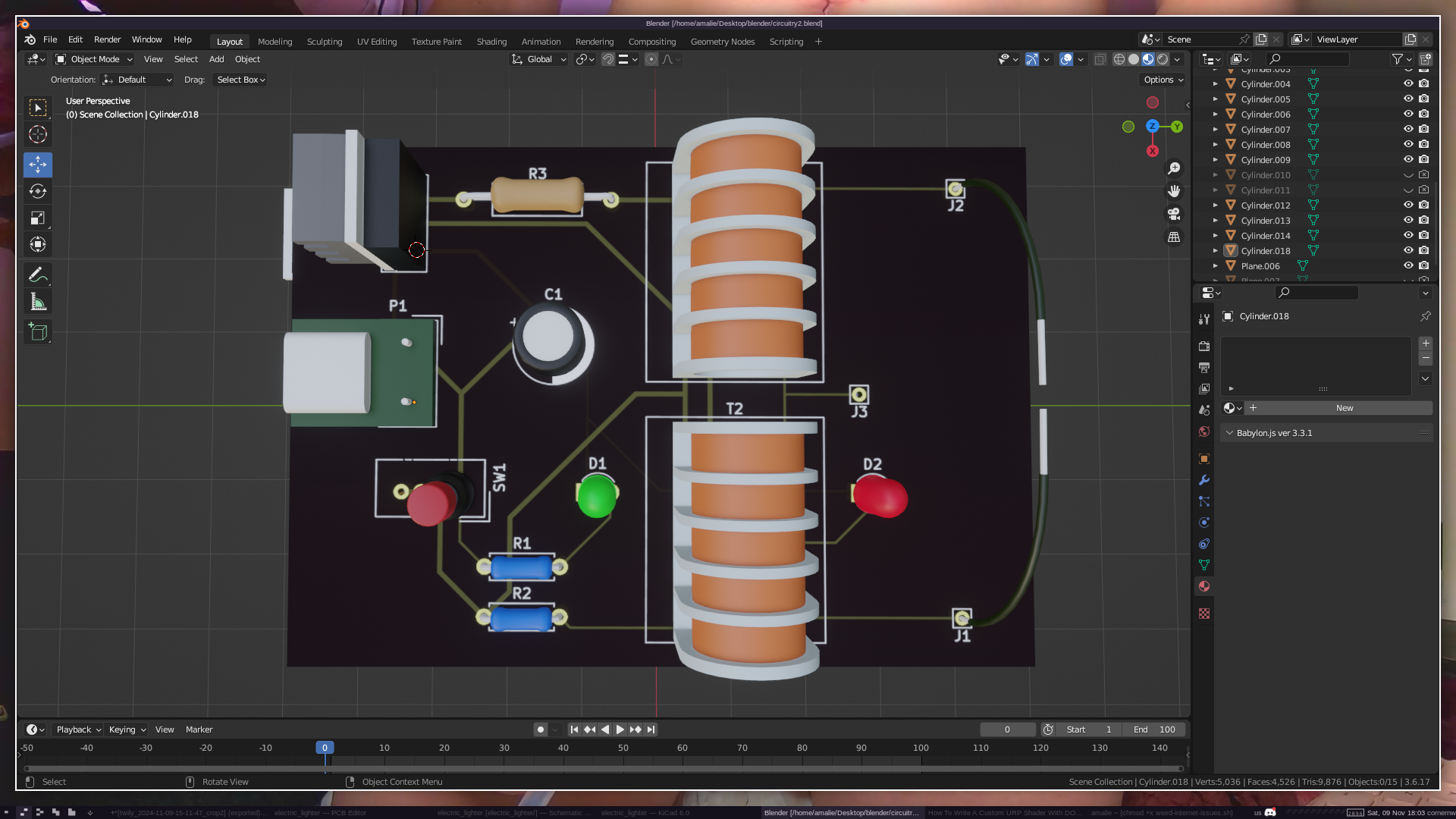Open the Select Box drag dropdown
1456x819 pixels.
[x=240, y=80]
